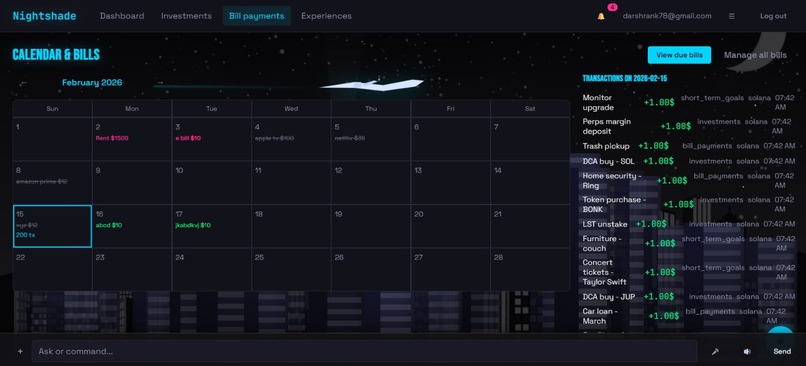
Task: Open the hamburger menu icon
Action: (731, 16)
